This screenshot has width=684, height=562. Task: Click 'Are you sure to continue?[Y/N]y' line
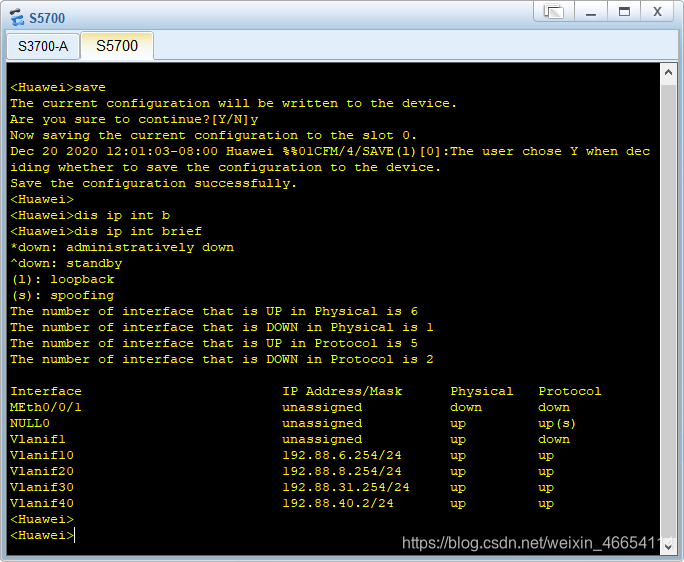coord(134,120)
